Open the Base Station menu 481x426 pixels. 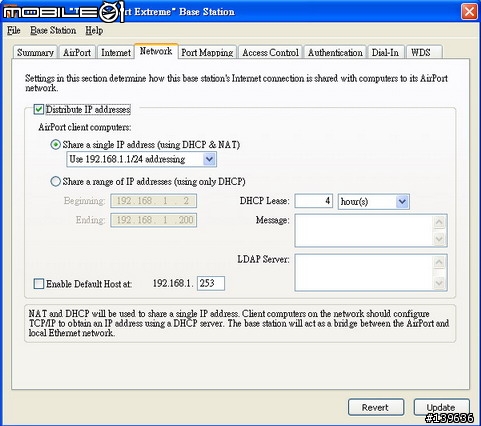point(53,31)
